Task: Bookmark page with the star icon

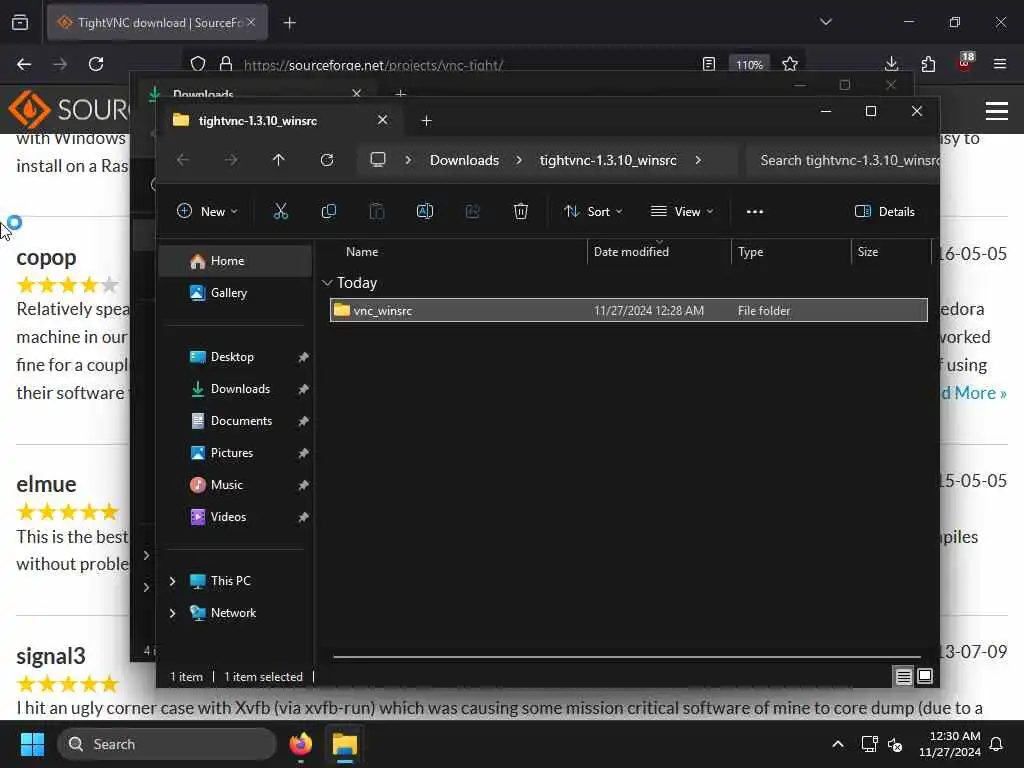Action: (790, 64)
